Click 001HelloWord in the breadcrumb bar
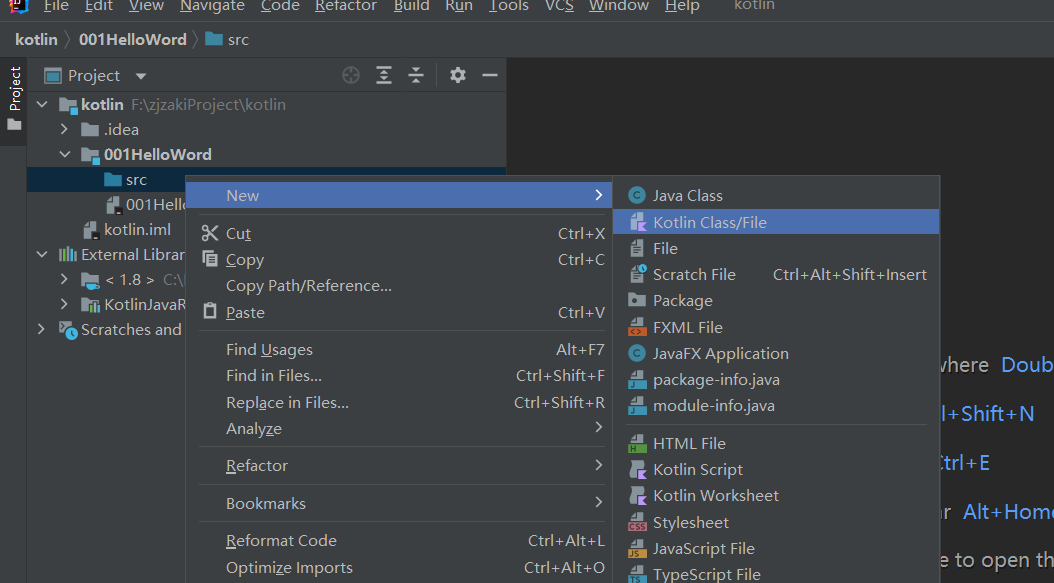The image size is (1054, 583). pyautogui.click(x=132, y=40)
